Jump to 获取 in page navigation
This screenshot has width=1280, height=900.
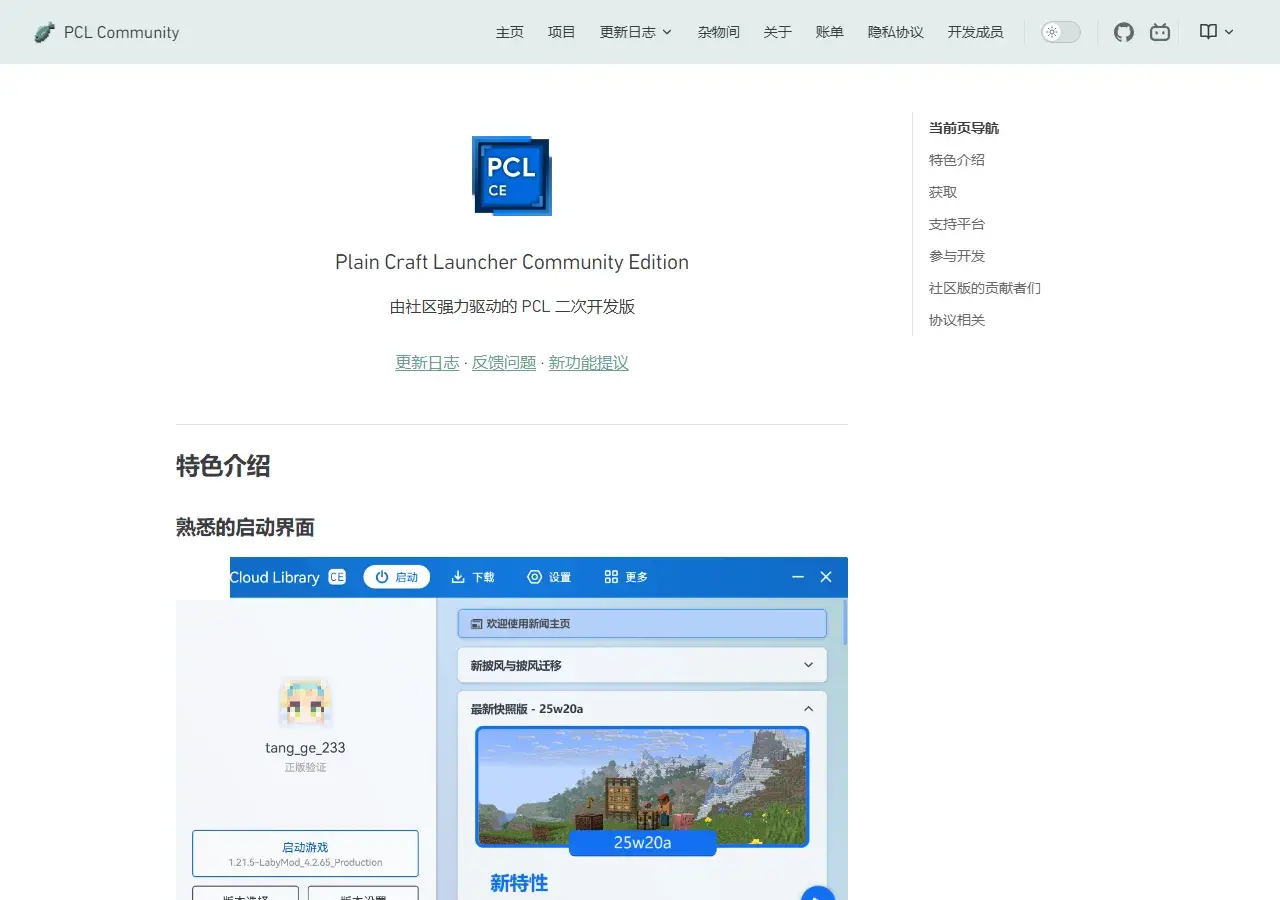943,192
